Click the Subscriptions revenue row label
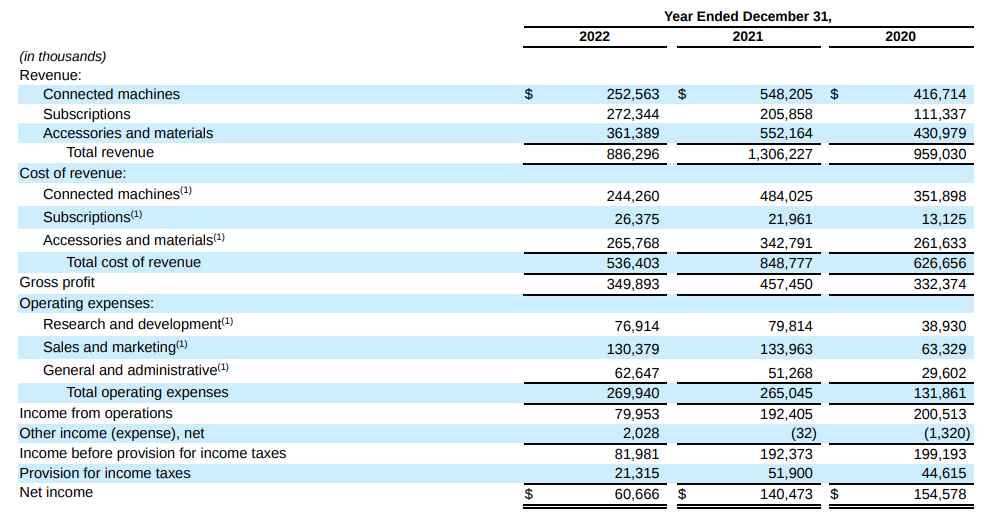Image resolution: width=988 pixels, height=518 pixels. click(x=86, y=114)
